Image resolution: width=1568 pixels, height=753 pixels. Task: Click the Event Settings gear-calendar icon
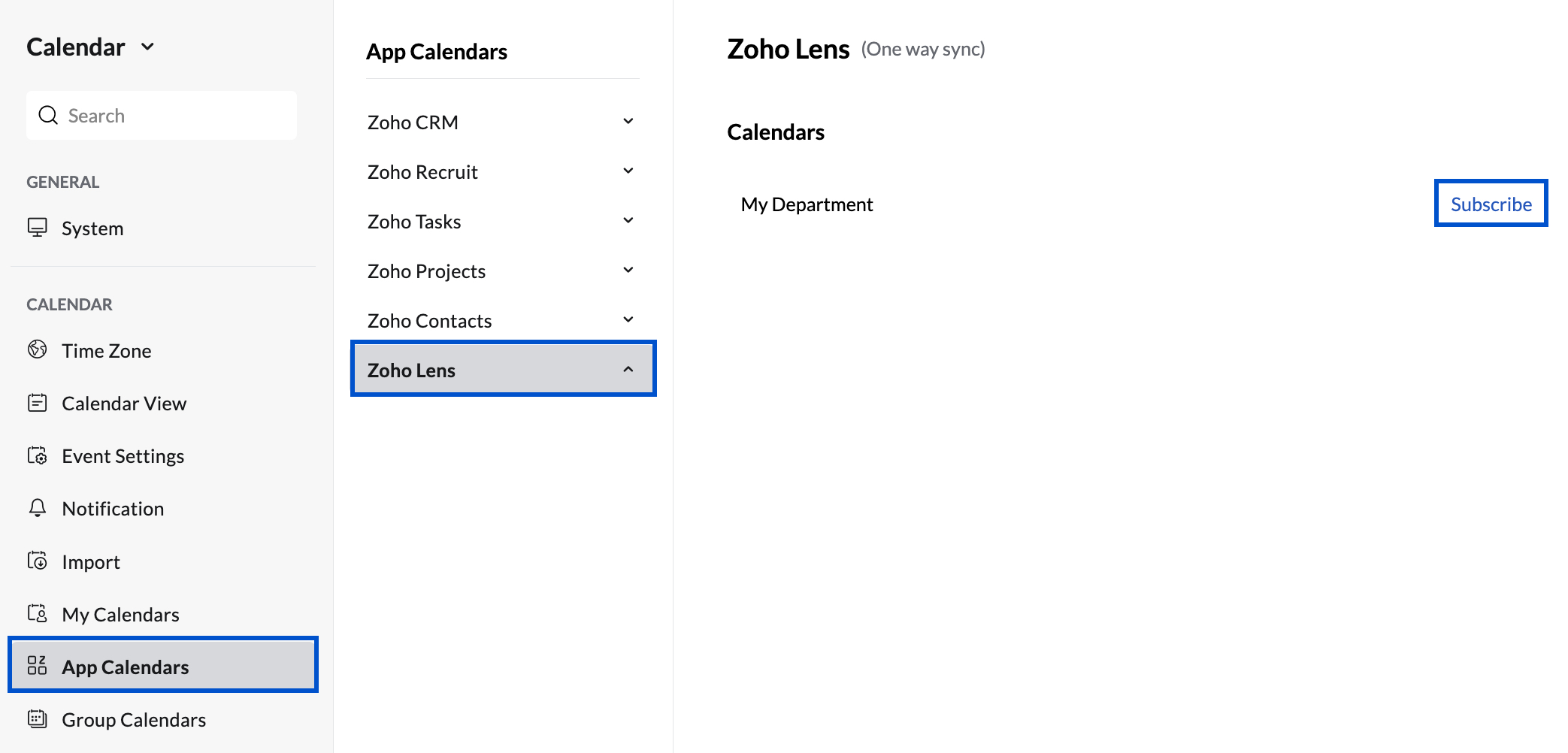[x=37, y=456]
